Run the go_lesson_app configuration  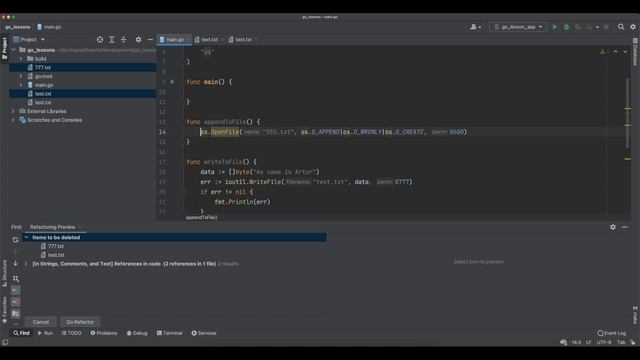tap(554, 27)
